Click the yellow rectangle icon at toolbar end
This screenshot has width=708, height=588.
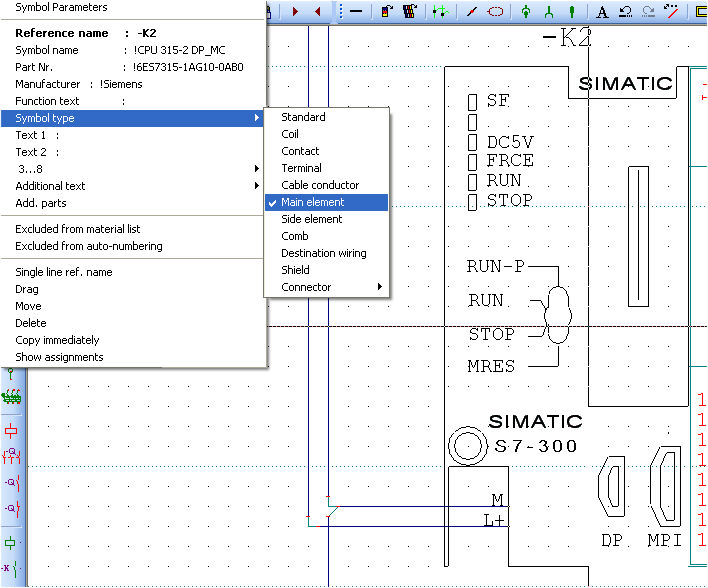(x=701, y=11)
